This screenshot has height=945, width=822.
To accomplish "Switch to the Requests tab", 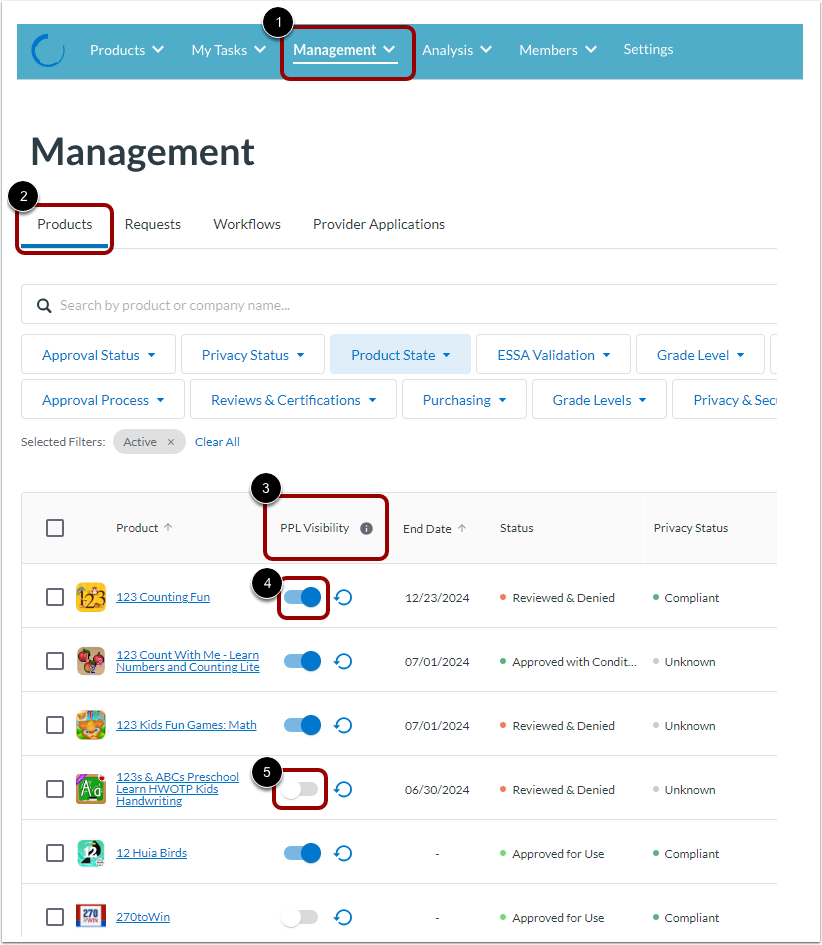I will 152,224.
